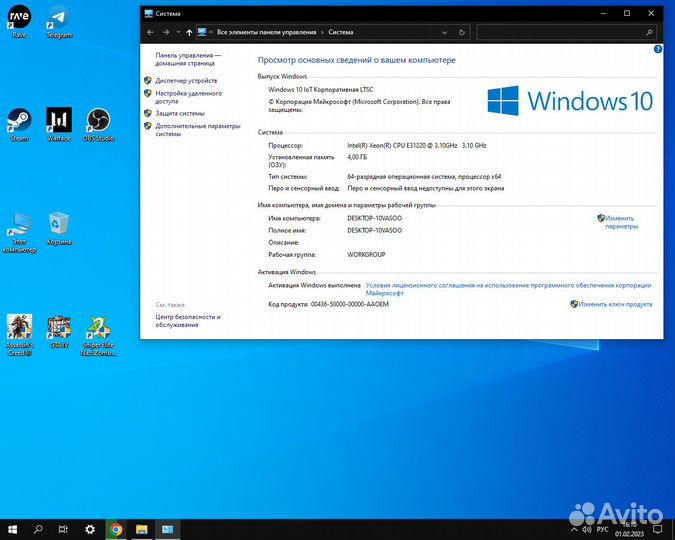Open the Windows Start menu

[x=12, y=529]
